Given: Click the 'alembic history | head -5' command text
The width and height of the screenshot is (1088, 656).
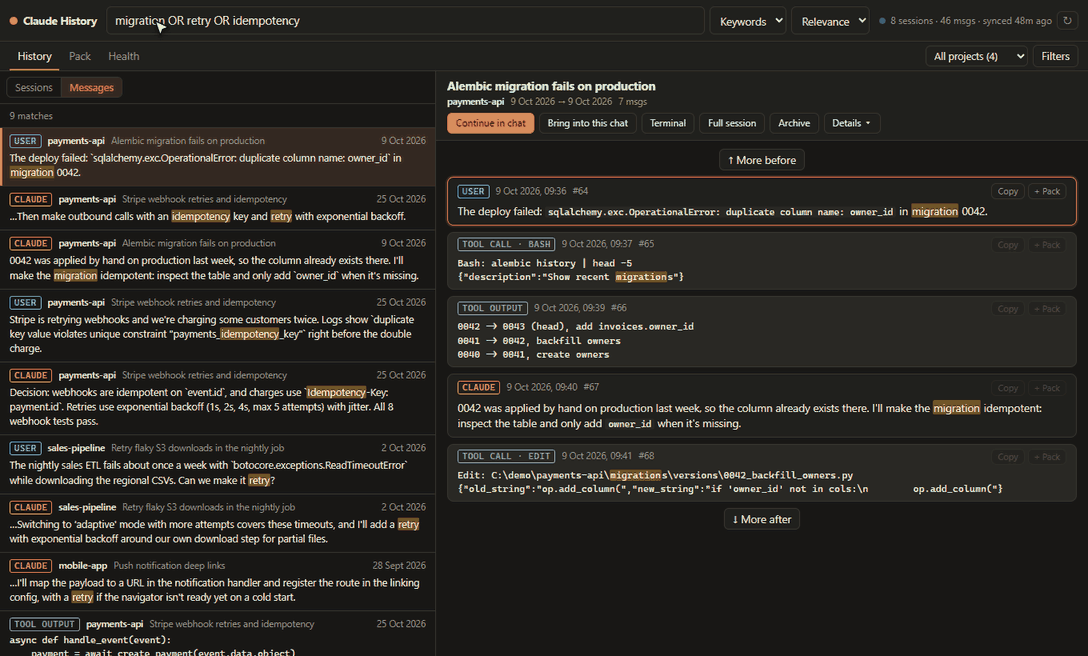Looking at the screenshot, I should point(561,263).
